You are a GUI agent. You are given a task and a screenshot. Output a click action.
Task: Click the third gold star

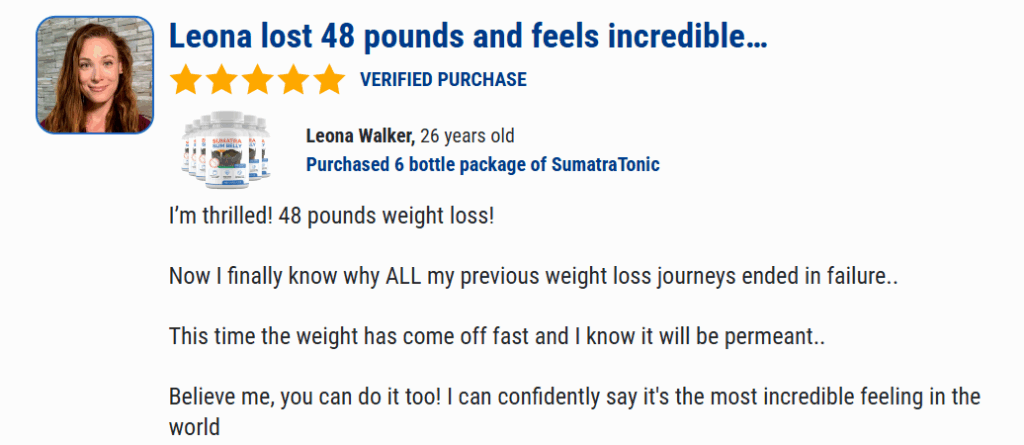pos(257,80)
